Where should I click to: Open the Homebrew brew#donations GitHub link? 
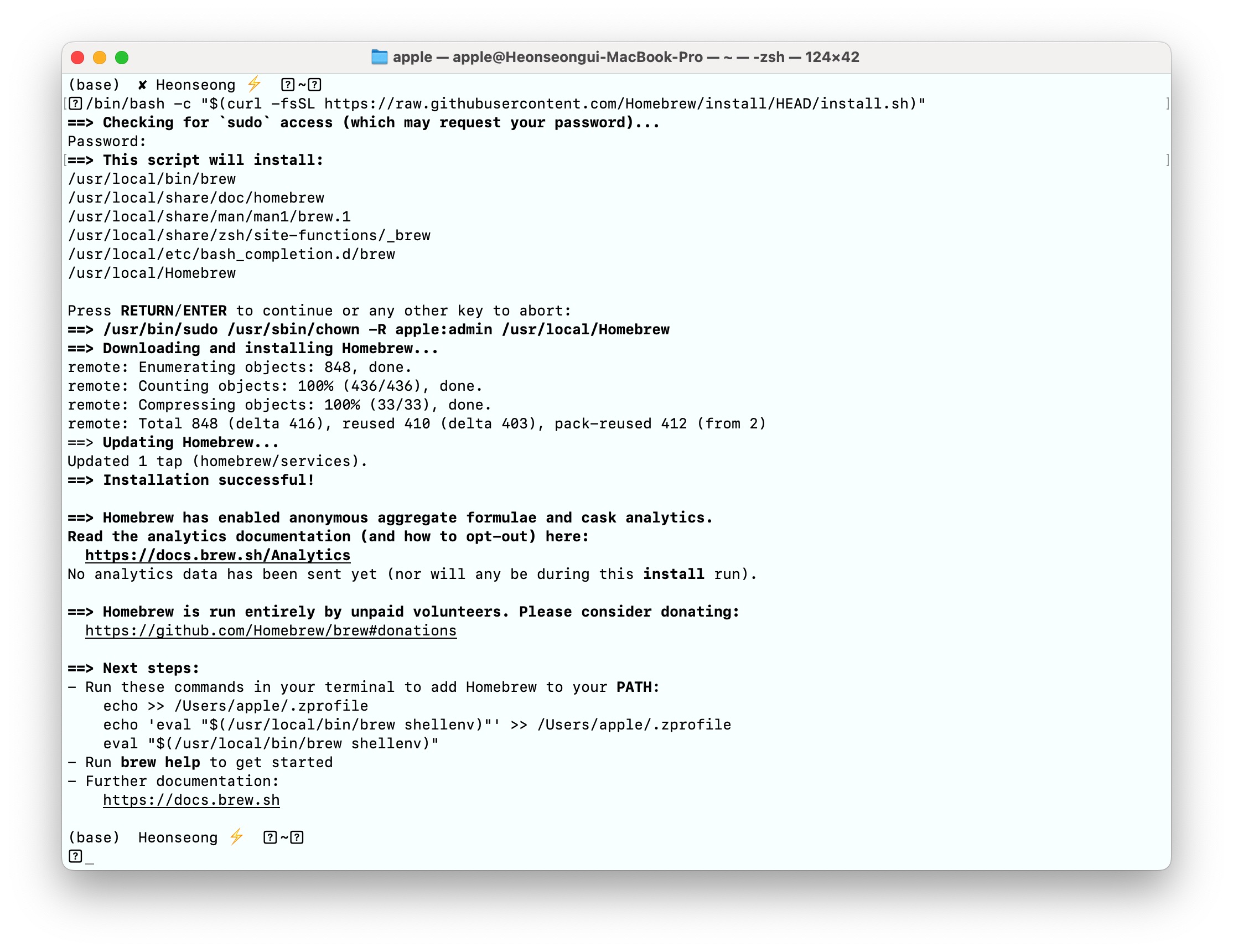pos(271,630)
